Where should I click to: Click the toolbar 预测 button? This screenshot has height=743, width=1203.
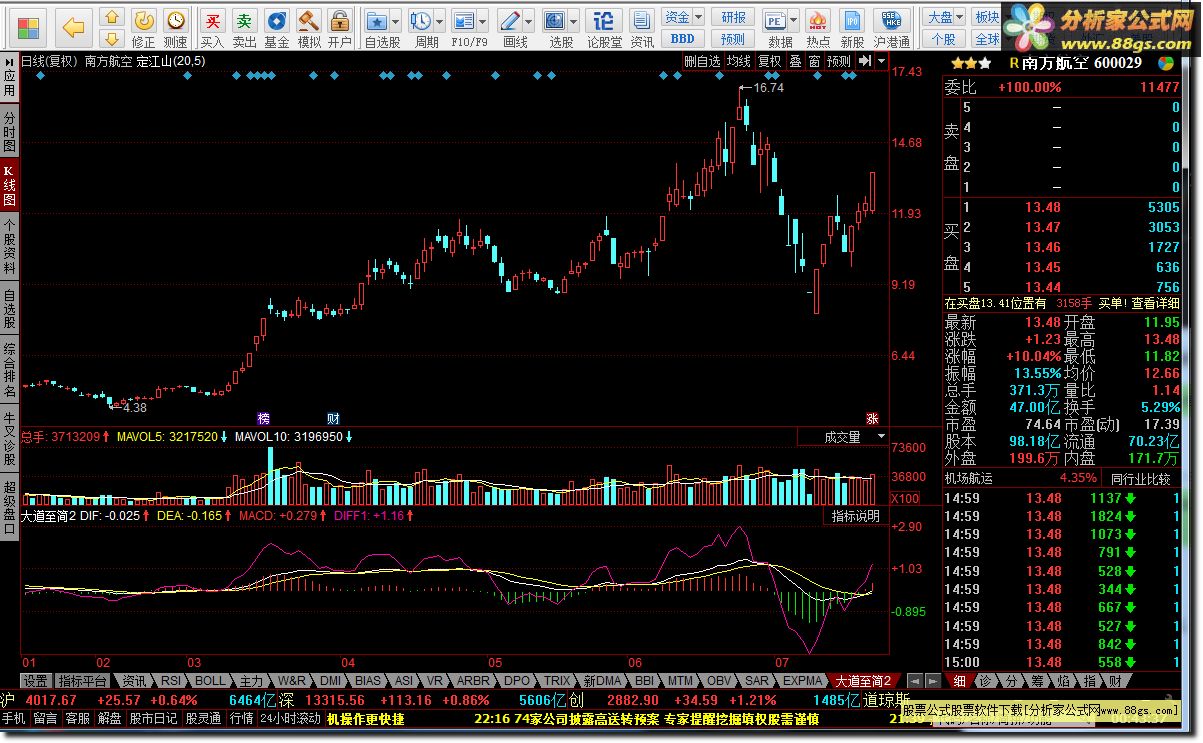pyautogui.click(x=734, y=39)
